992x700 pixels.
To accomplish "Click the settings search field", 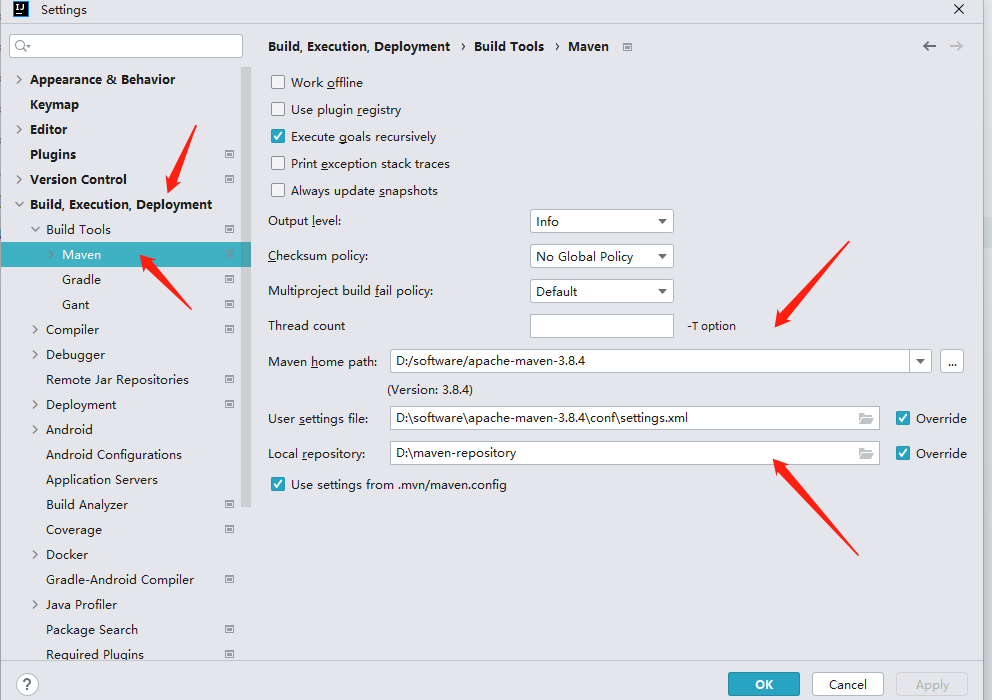I will pyautogui.click(x=126, y=46).
